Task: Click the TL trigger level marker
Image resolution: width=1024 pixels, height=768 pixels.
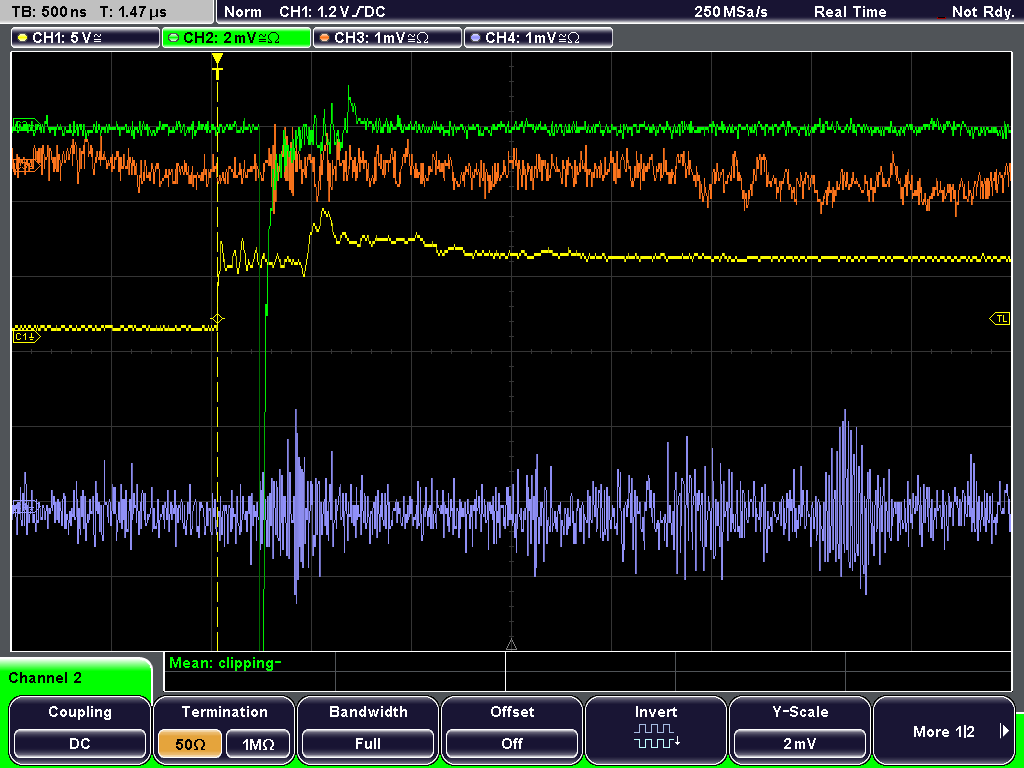Action: (1000, 319)
